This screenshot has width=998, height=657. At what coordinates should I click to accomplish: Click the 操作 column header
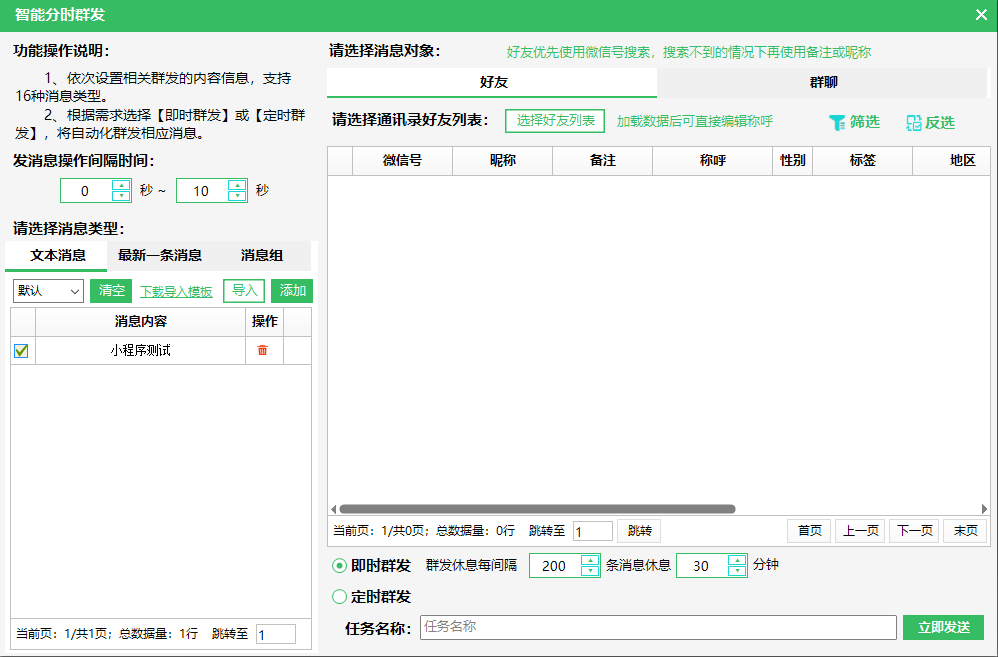pyautogui.click(x=265, y=321)
